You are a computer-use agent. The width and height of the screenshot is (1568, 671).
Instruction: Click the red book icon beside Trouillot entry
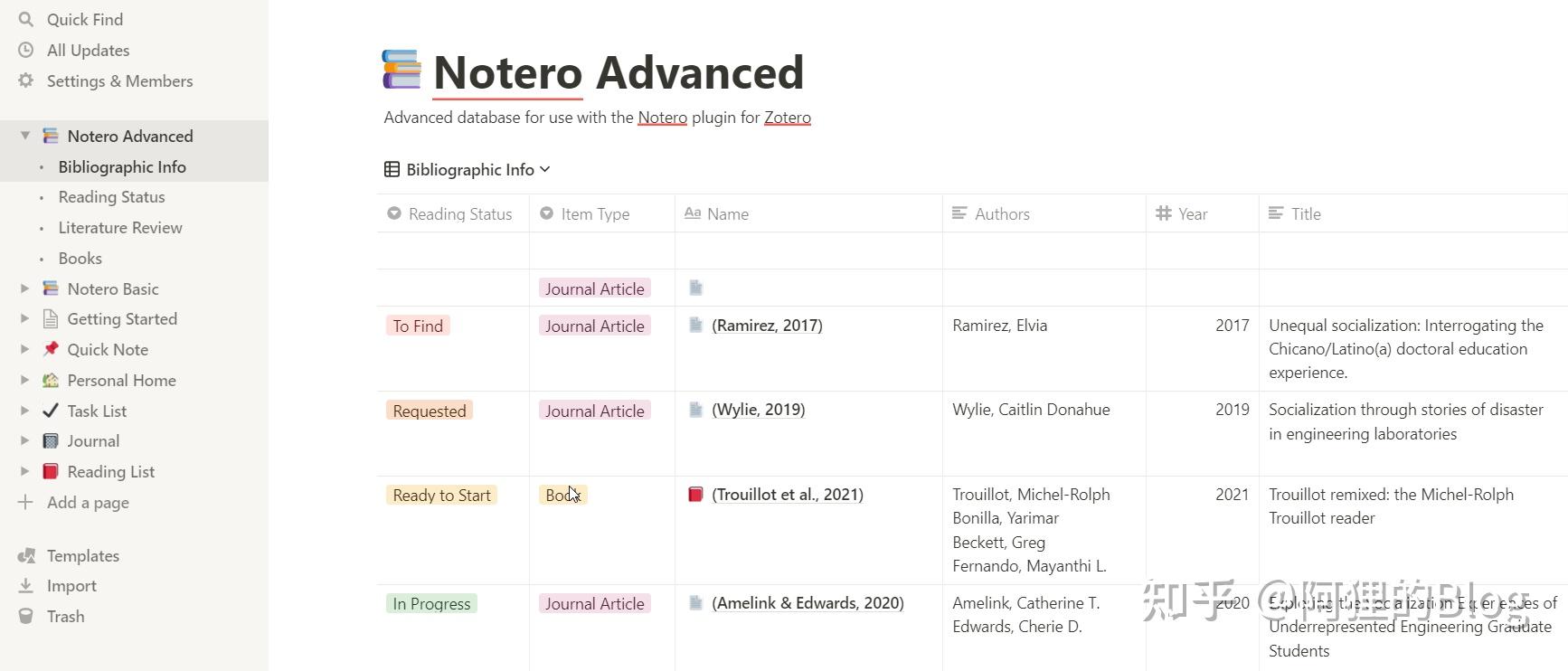click(x=695, y=495)
